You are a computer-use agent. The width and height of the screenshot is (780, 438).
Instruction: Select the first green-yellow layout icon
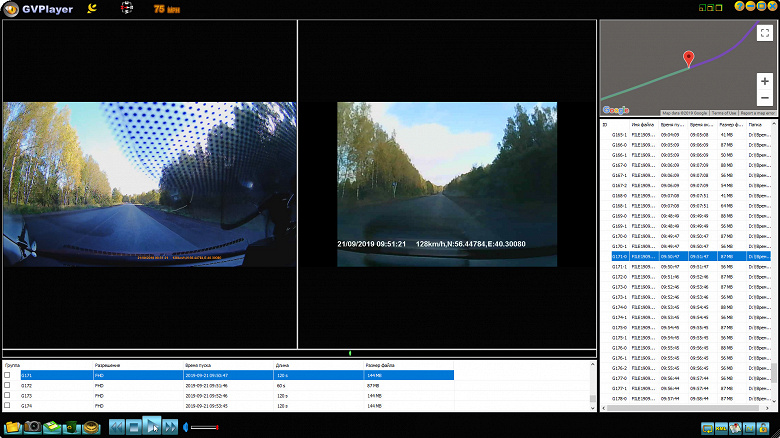point(702,8)
